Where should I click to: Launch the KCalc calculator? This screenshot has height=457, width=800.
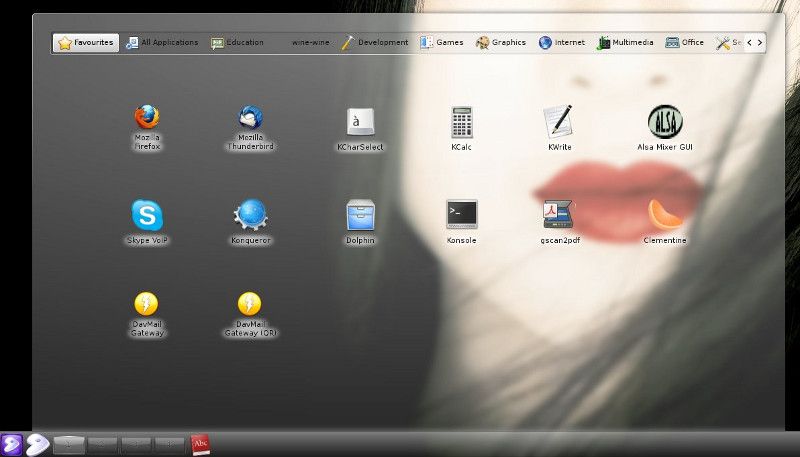(x=461, y=129)
